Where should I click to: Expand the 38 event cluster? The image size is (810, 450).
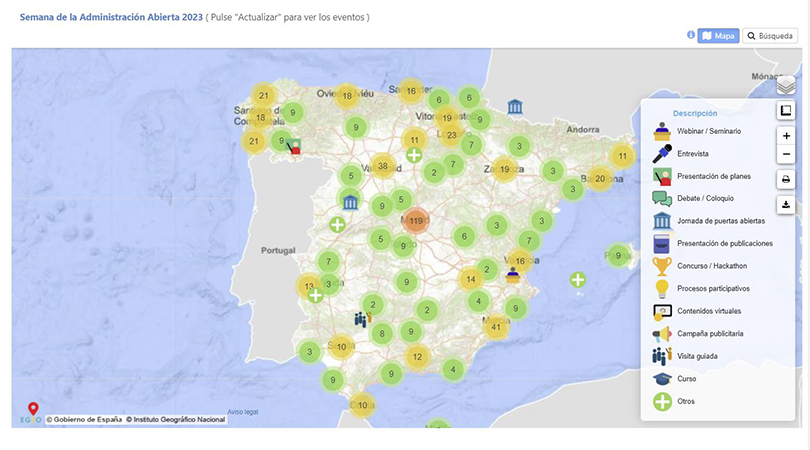(383, 166)
